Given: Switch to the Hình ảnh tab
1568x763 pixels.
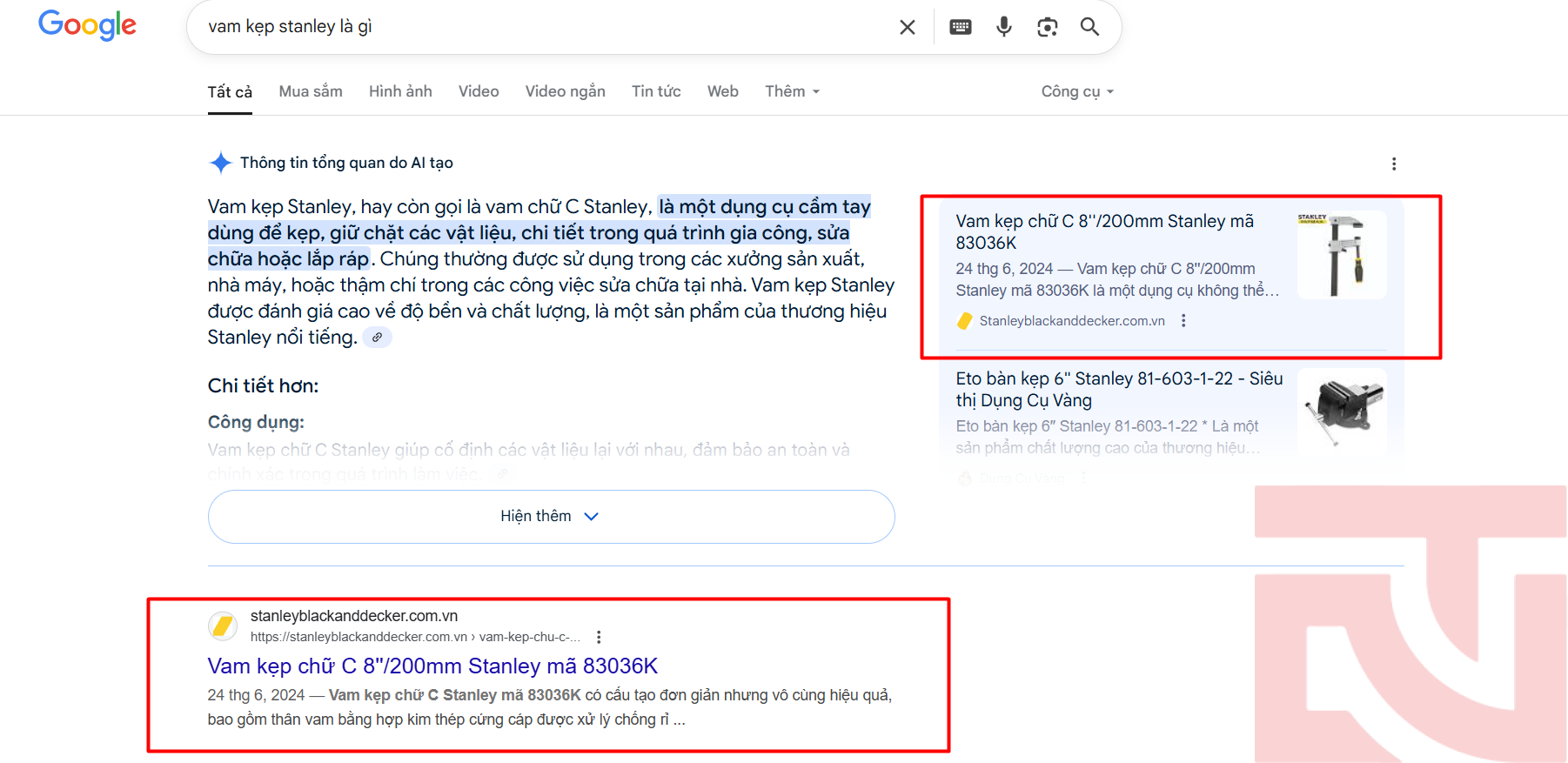Looking at the screenshot, I should point(400,91).
